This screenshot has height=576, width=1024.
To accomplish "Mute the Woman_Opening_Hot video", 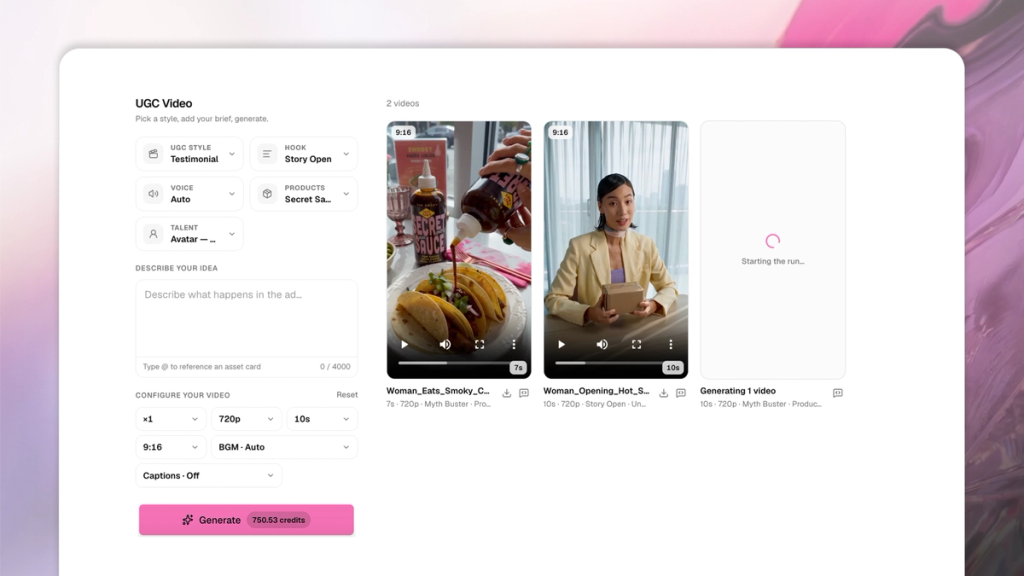I will point(602,344).
